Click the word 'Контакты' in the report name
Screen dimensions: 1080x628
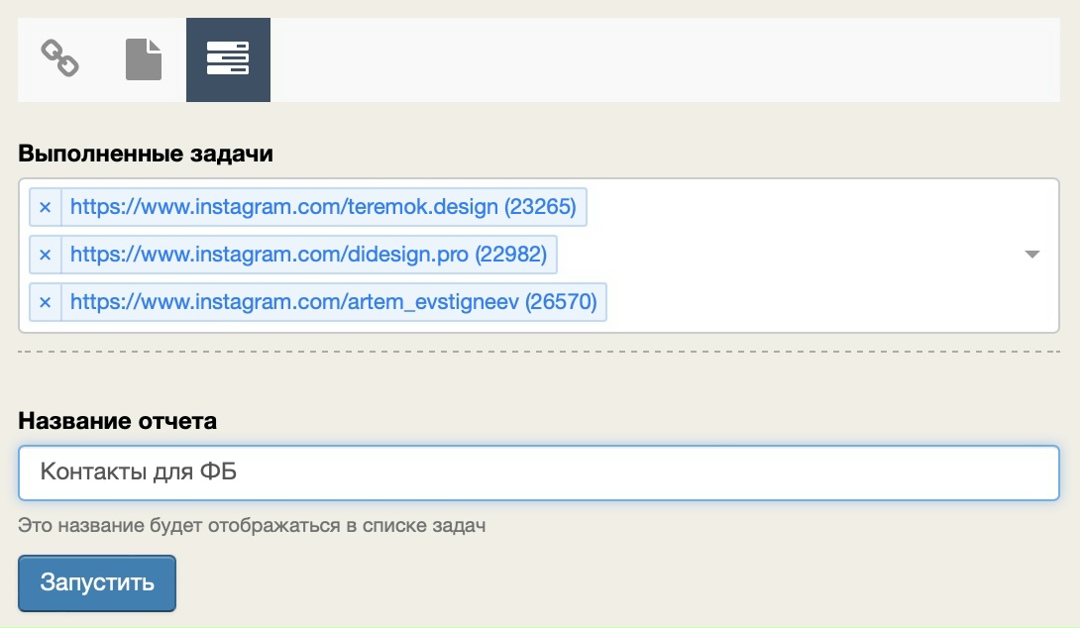pos(82,473)
